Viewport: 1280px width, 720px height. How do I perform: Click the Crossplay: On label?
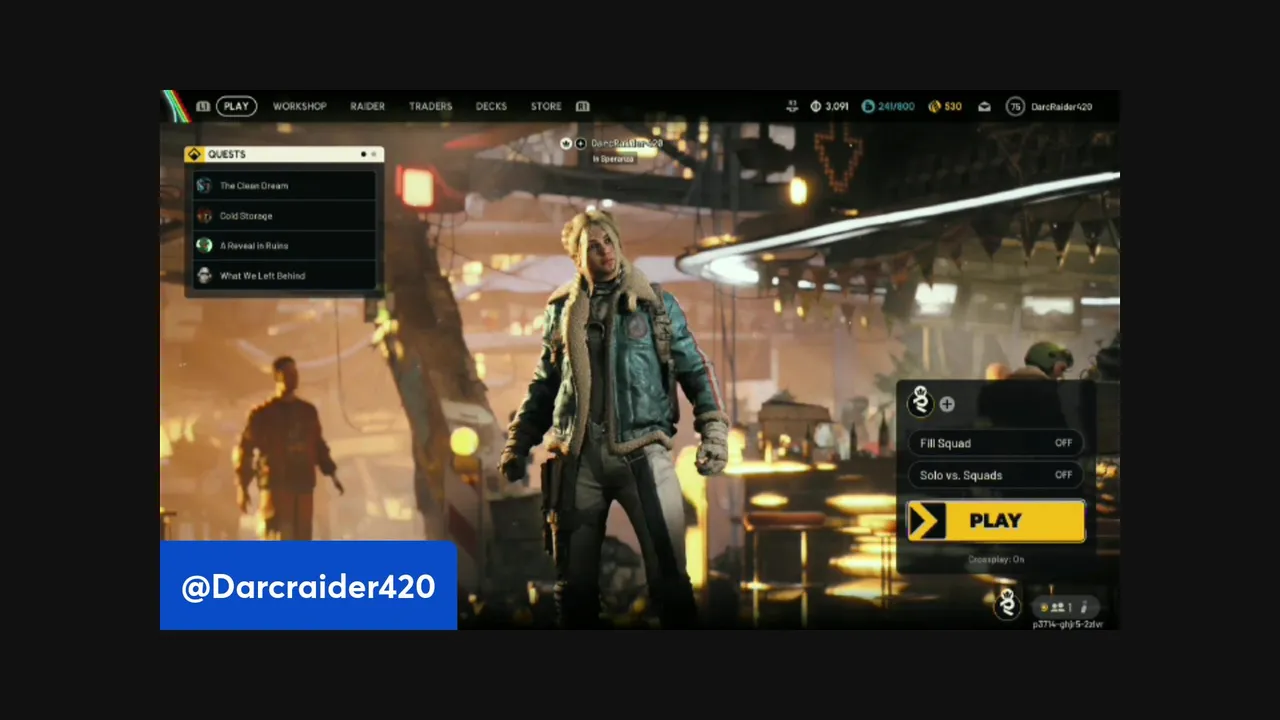pyautogui.click(x=996, y=560)
